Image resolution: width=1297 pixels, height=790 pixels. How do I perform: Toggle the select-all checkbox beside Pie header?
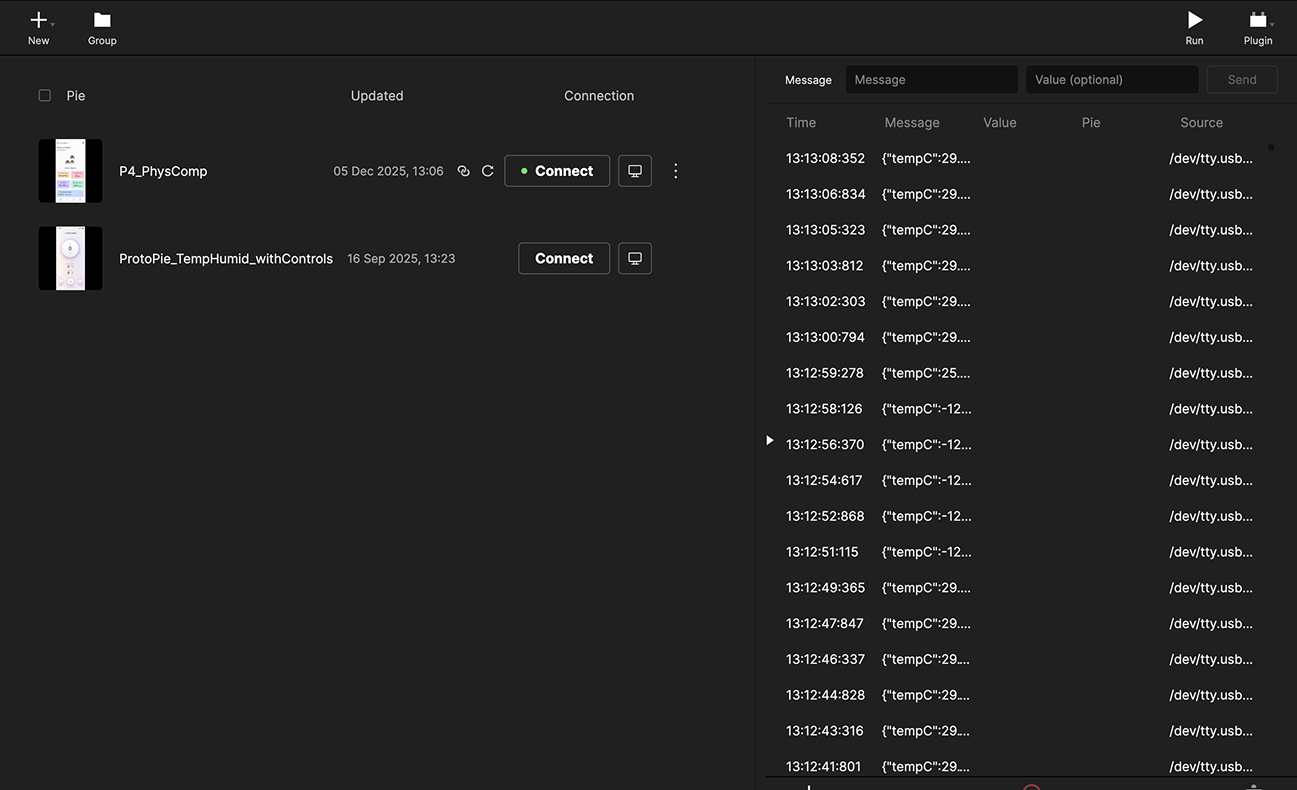pyautogui.click(x=44, y=95)
